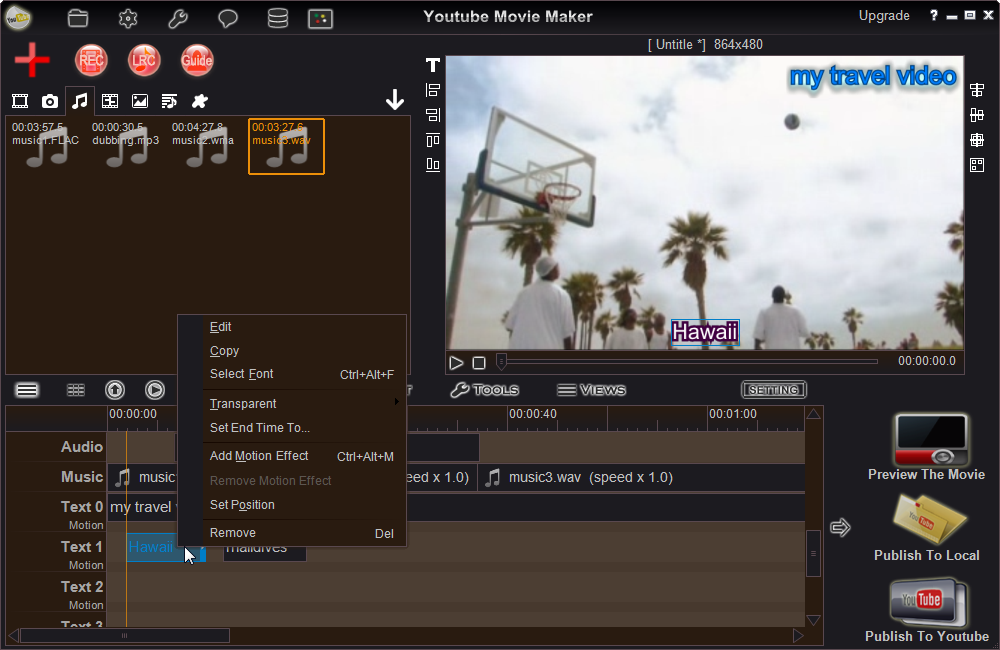Click the timeline scroll down arrow
Viewport: 1000px width, 650px height.
point(813,620)
